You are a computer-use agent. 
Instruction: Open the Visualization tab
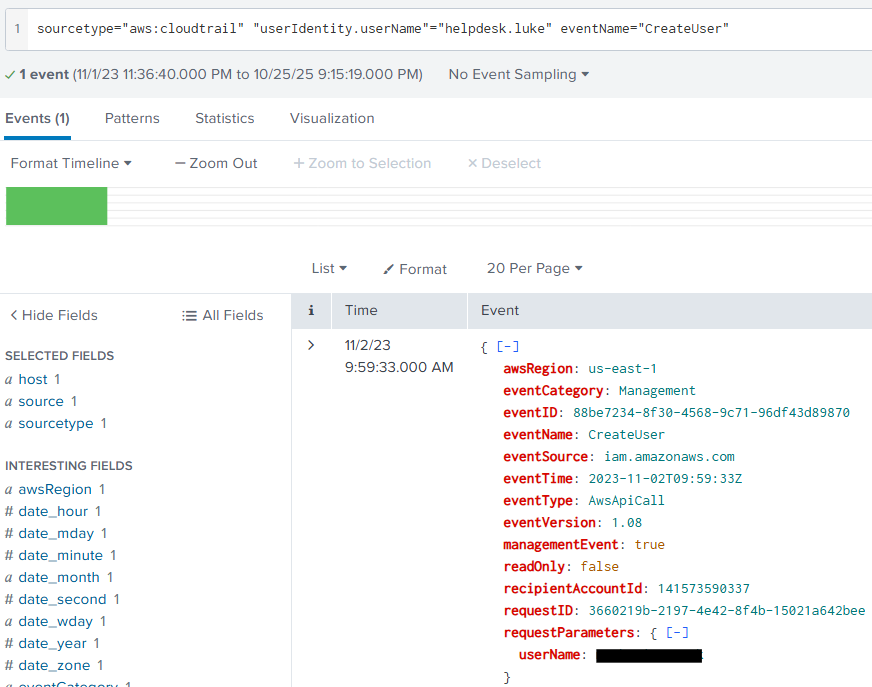click(332, 118)
